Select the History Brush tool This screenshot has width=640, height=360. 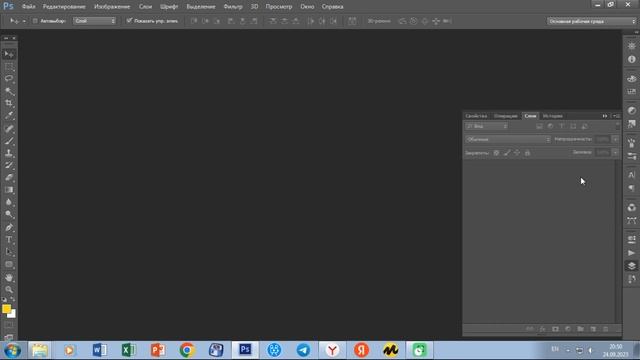[9, 165]
